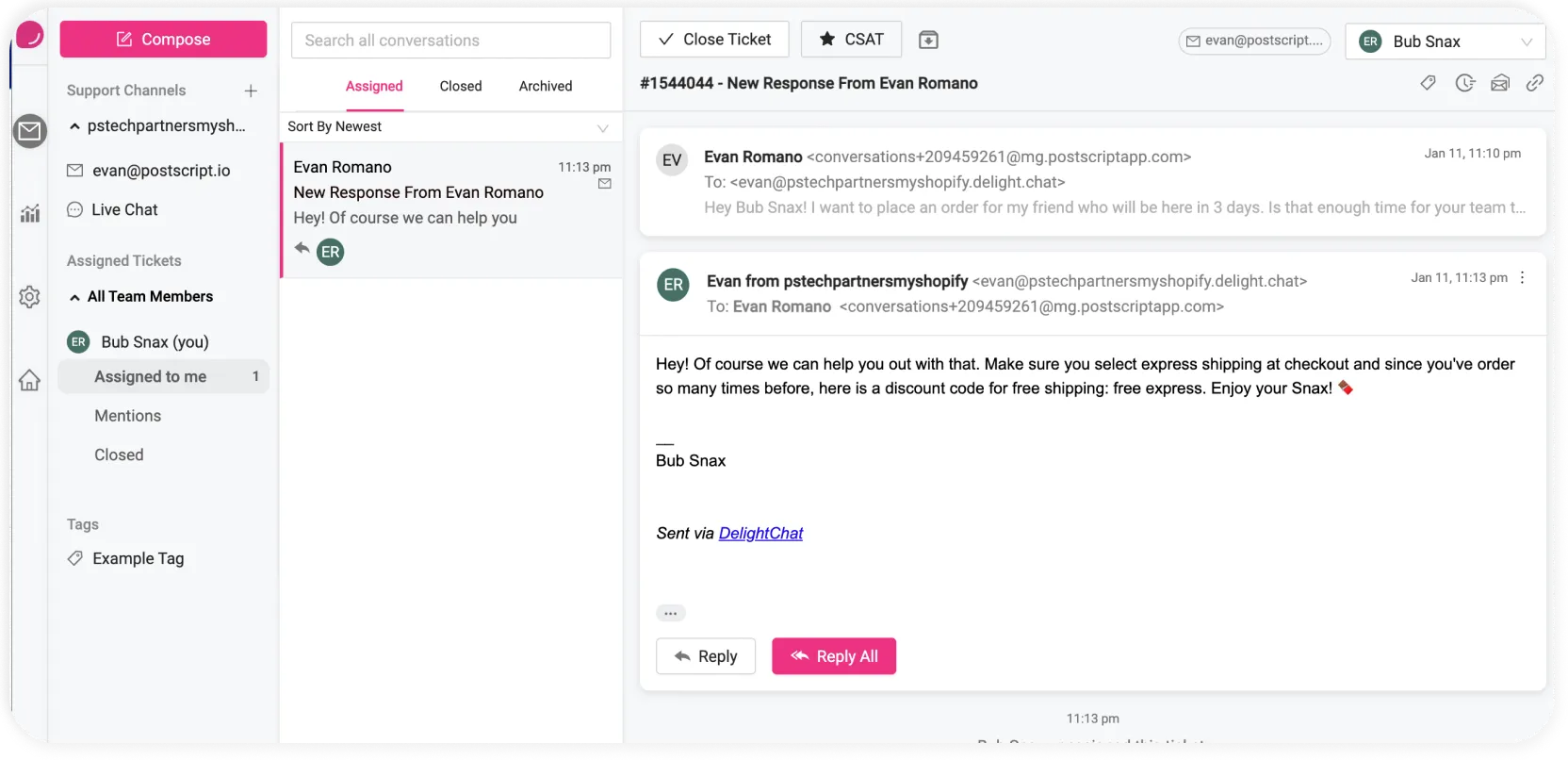Click the Reply button

(x=706, y=656)
